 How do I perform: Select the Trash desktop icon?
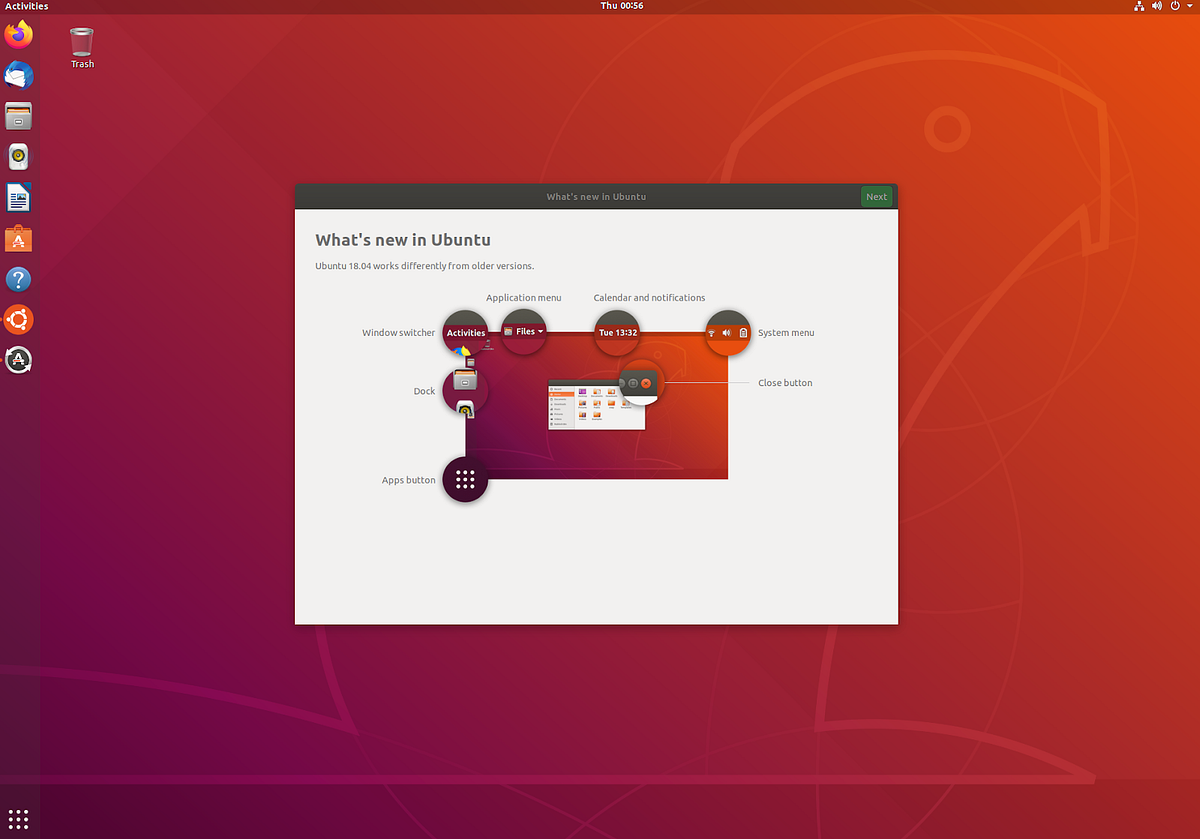82,47
